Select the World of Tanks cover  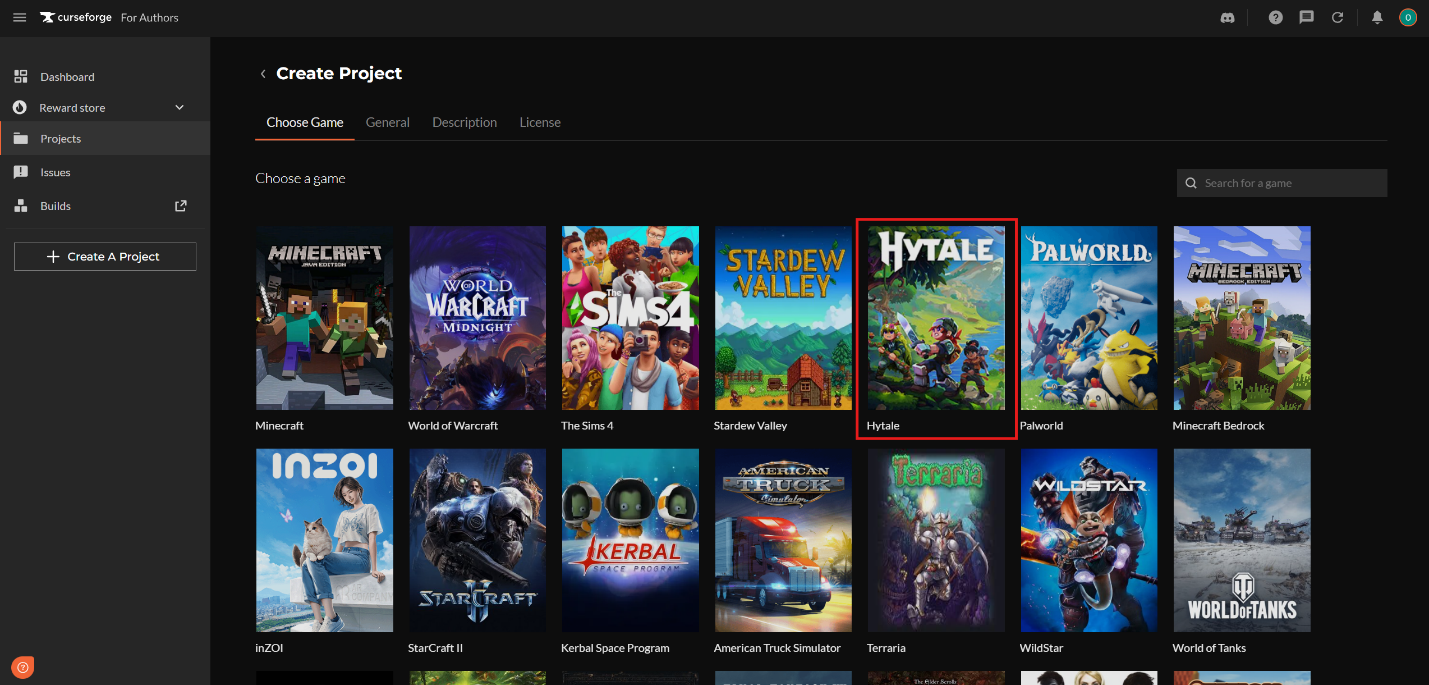(1242, 540)
